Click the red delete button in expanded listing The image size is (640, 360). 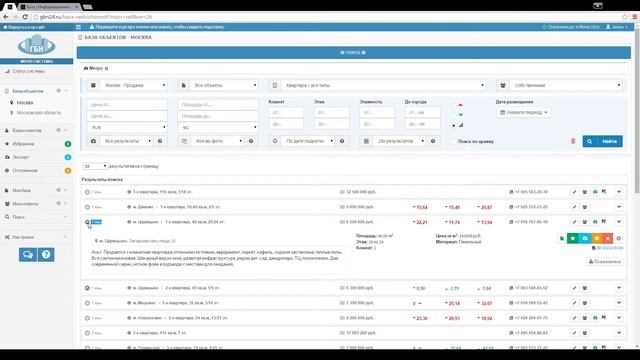coord(608,238)
